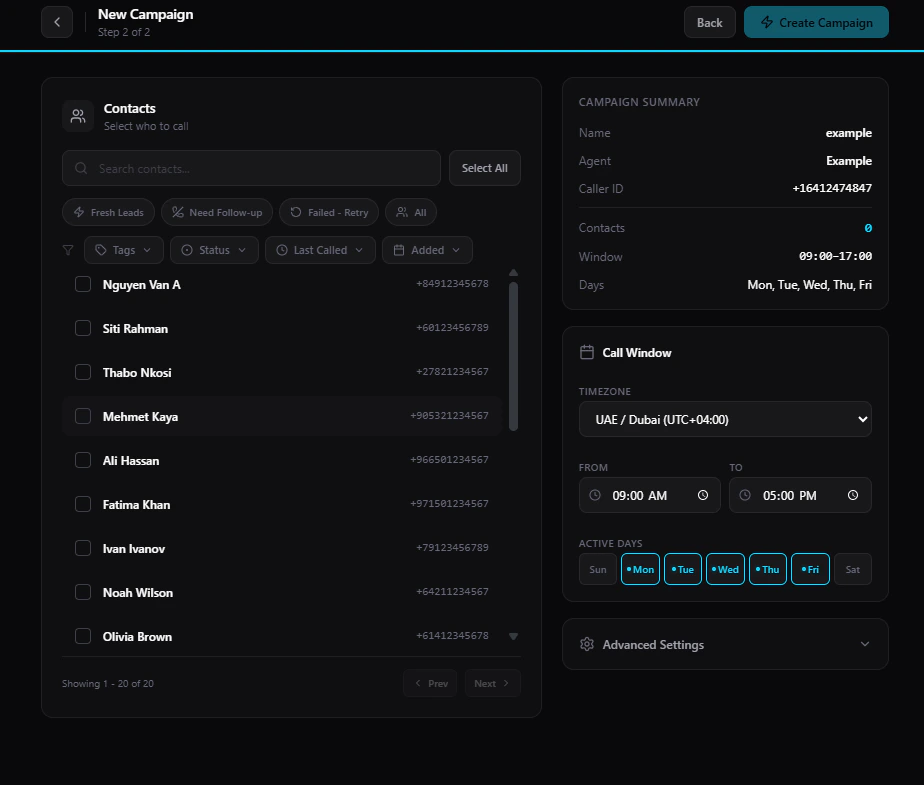Click the filter funnel icon
Screen dimensions: 924x785
[x=68, y=250]
